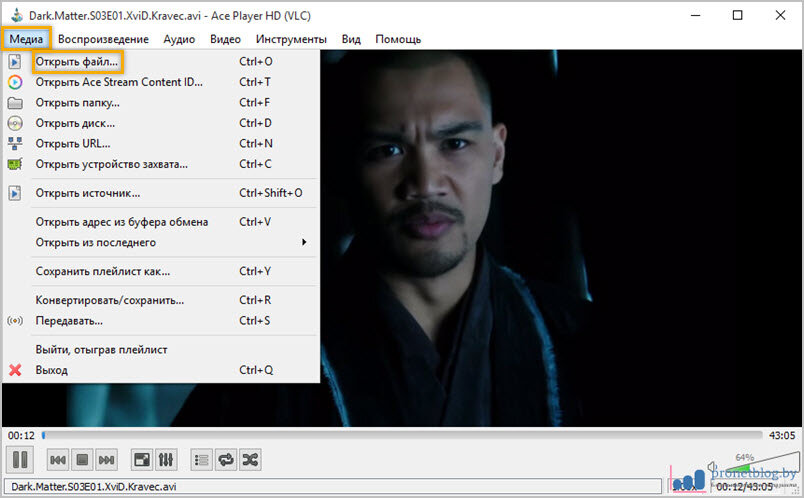The width and height of the screenshot is (804, 498).
Task: Choose Открыть источник... entry
Action: coord(161,193)
